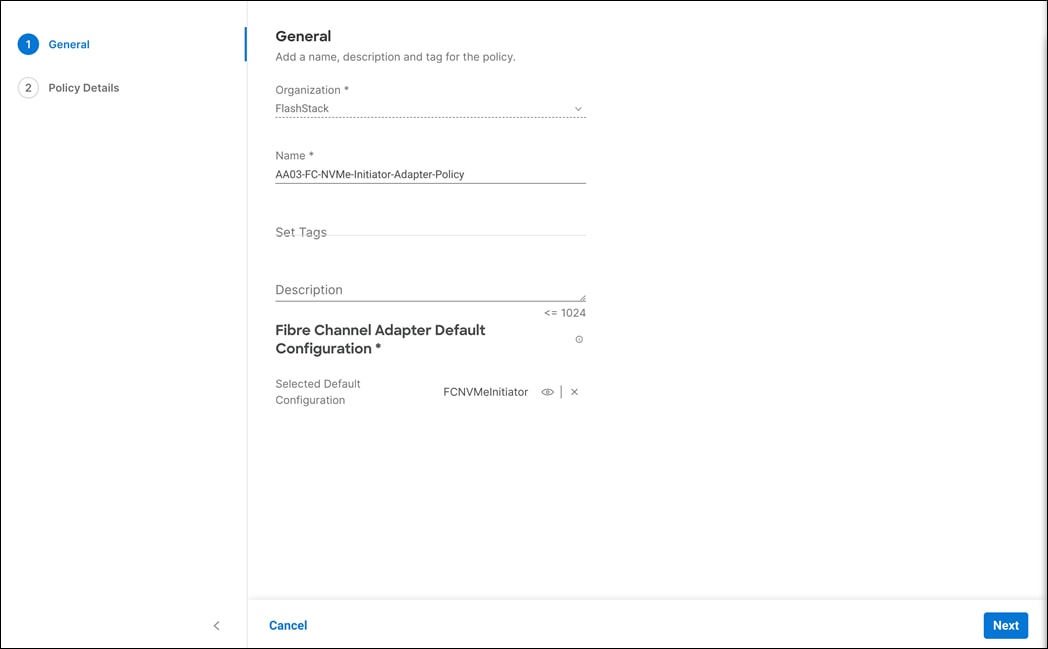Click the Description resize handle
1048x649 pixels.
tap(581, 298)
